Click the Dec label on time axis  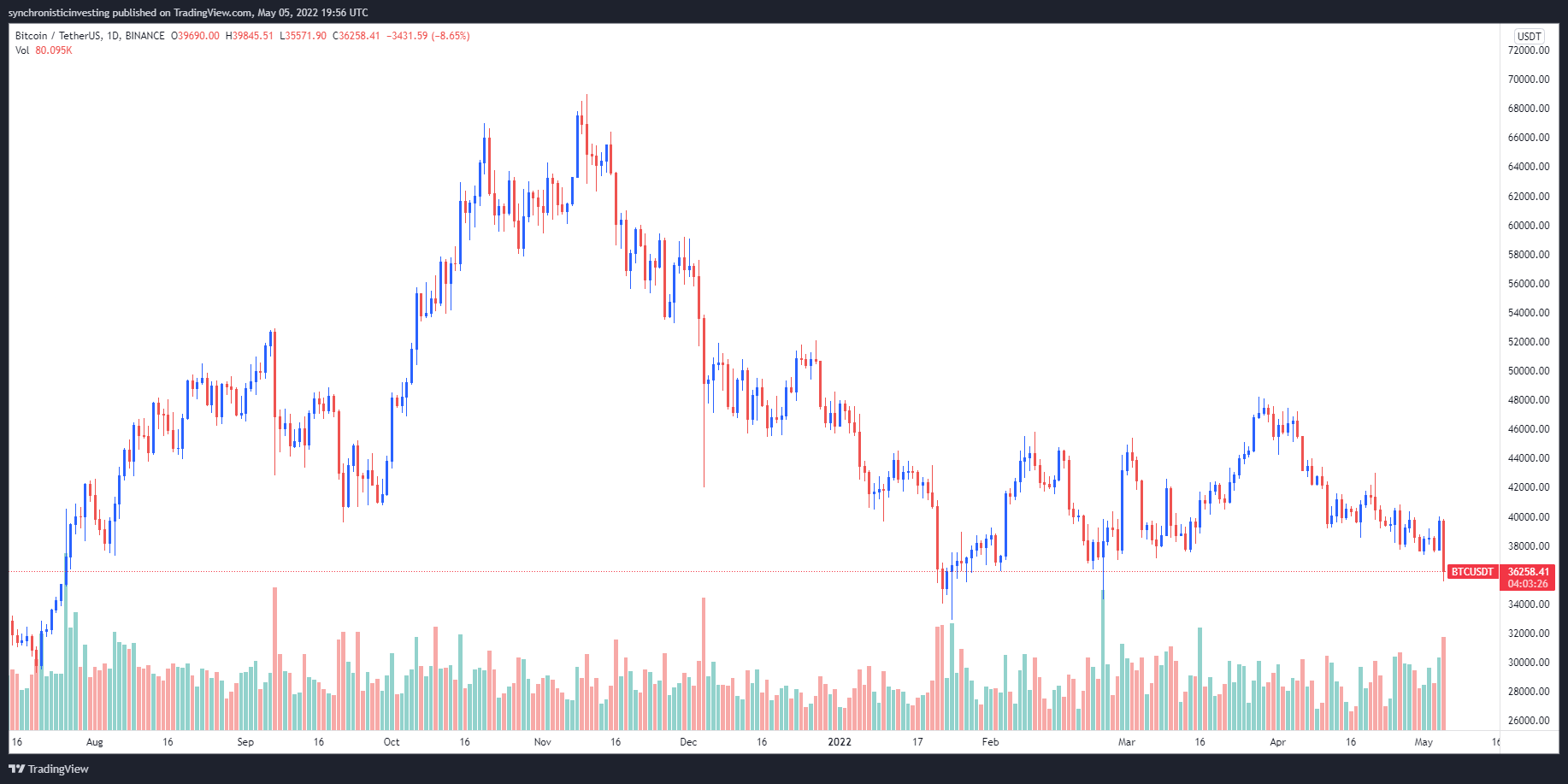tap(688, 742)
